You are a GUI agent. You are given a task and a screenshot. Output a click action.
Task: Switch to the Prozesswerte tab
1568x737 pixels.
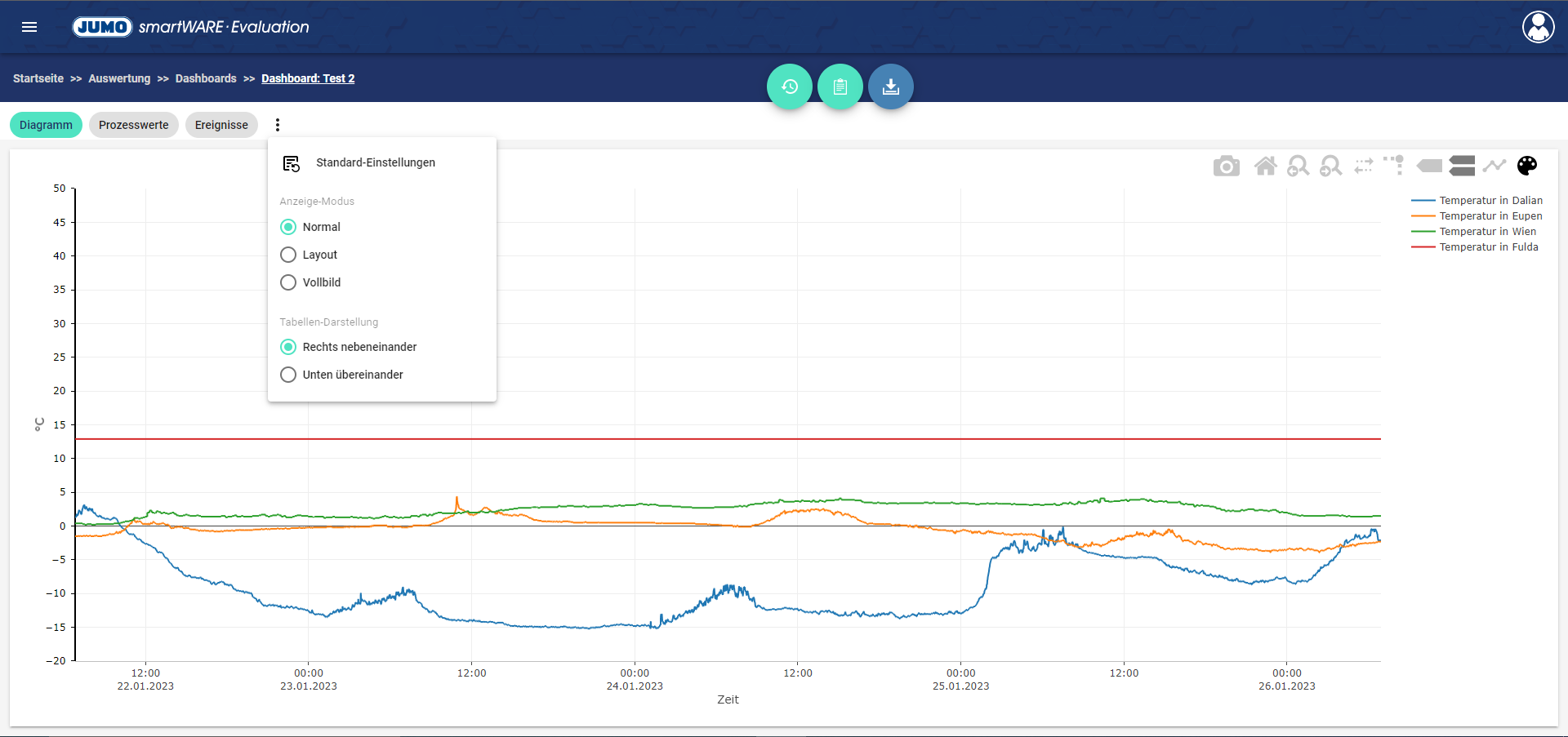pos(133,125)
